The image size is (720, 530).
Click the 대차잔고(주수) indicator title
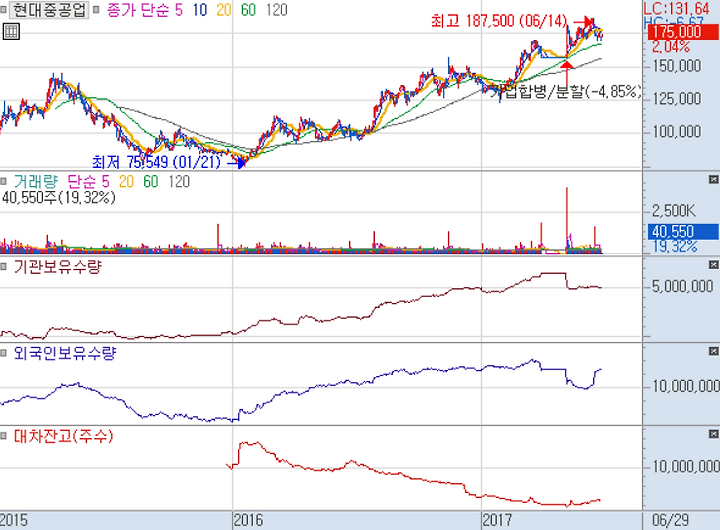63,436
